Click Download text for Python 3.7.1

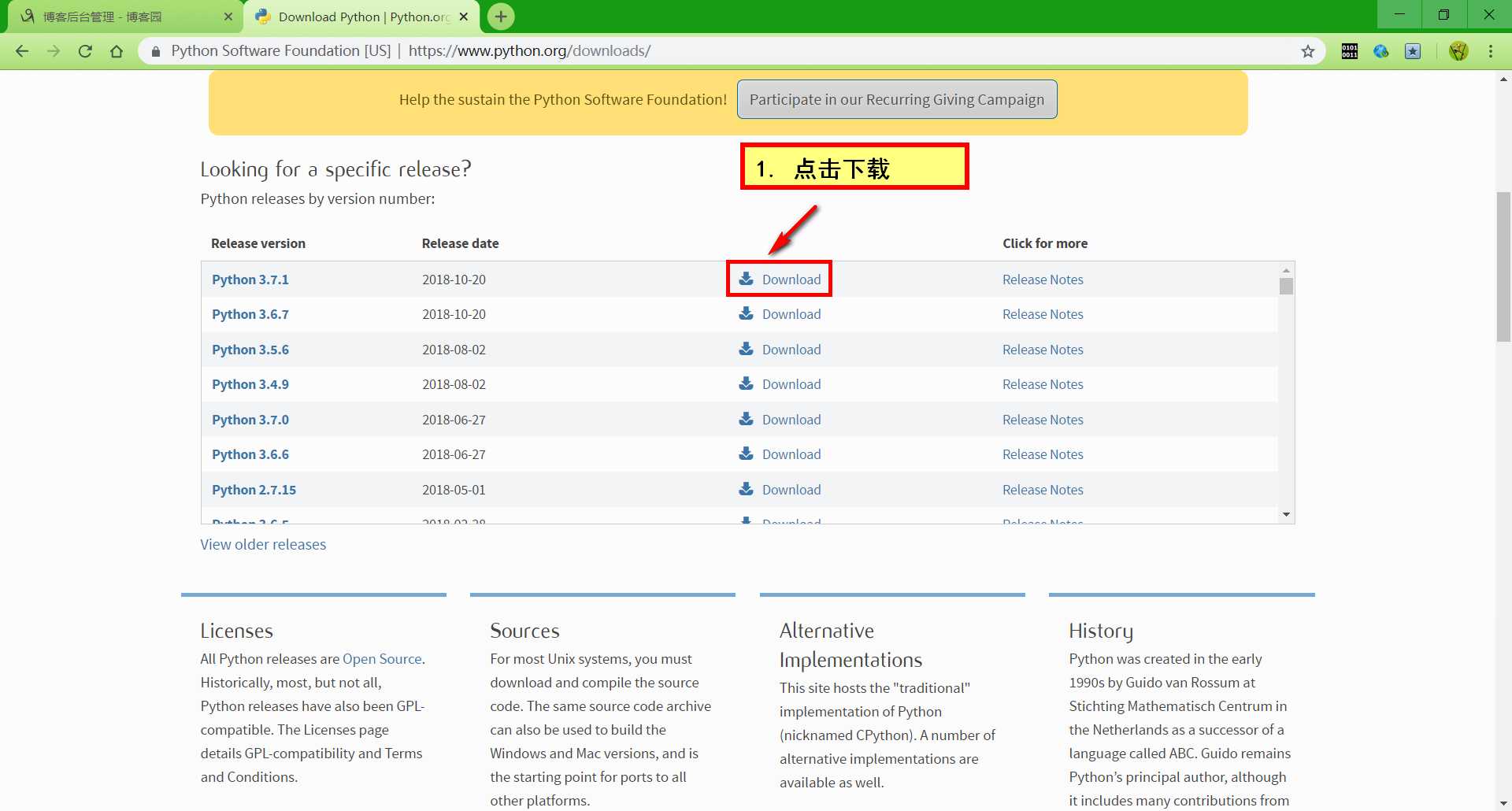pyautogui.click(x=791, y=280)
